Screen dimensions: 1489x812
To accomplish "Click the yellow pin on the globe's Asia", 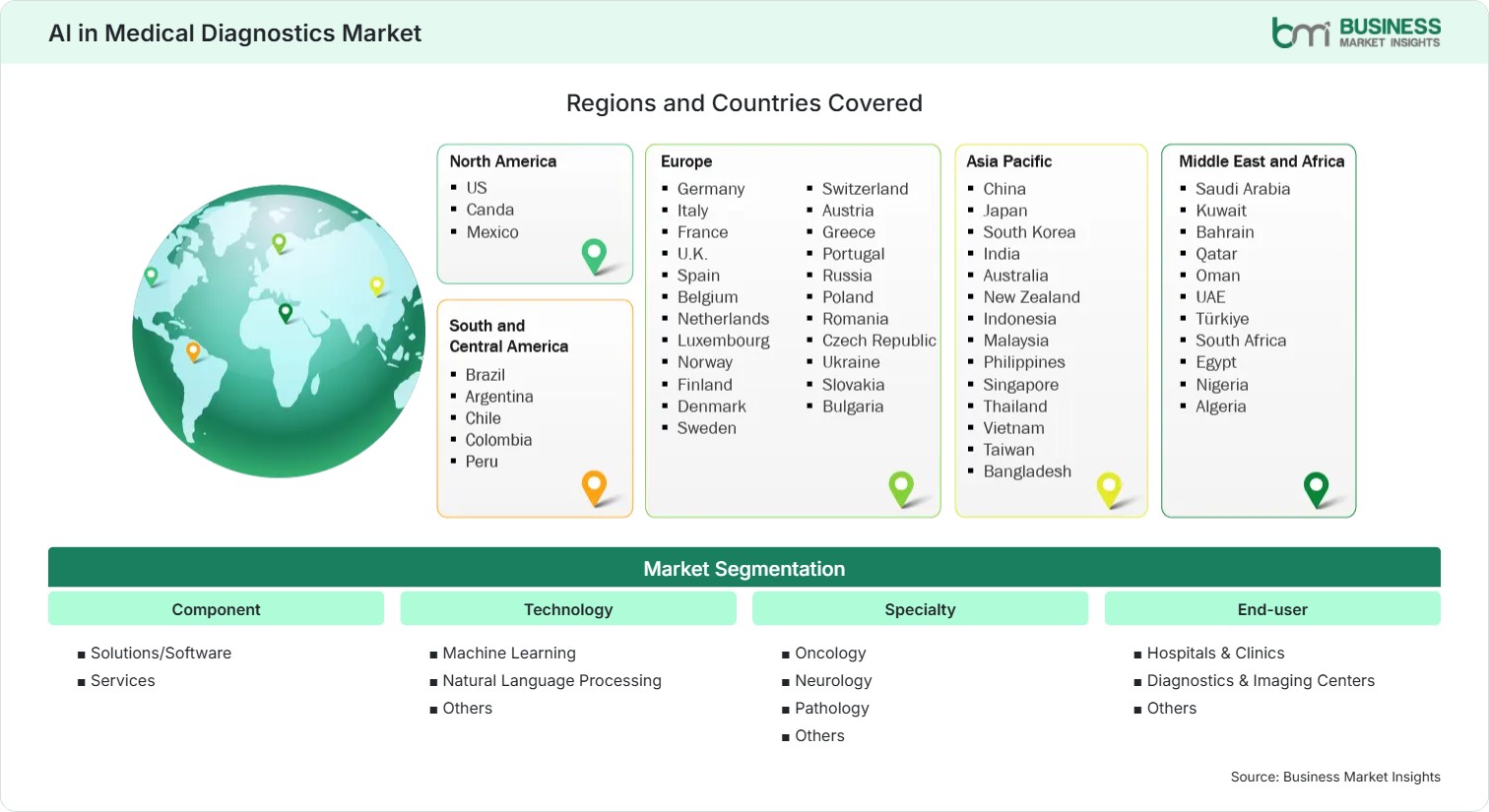I will click(376, 286).
